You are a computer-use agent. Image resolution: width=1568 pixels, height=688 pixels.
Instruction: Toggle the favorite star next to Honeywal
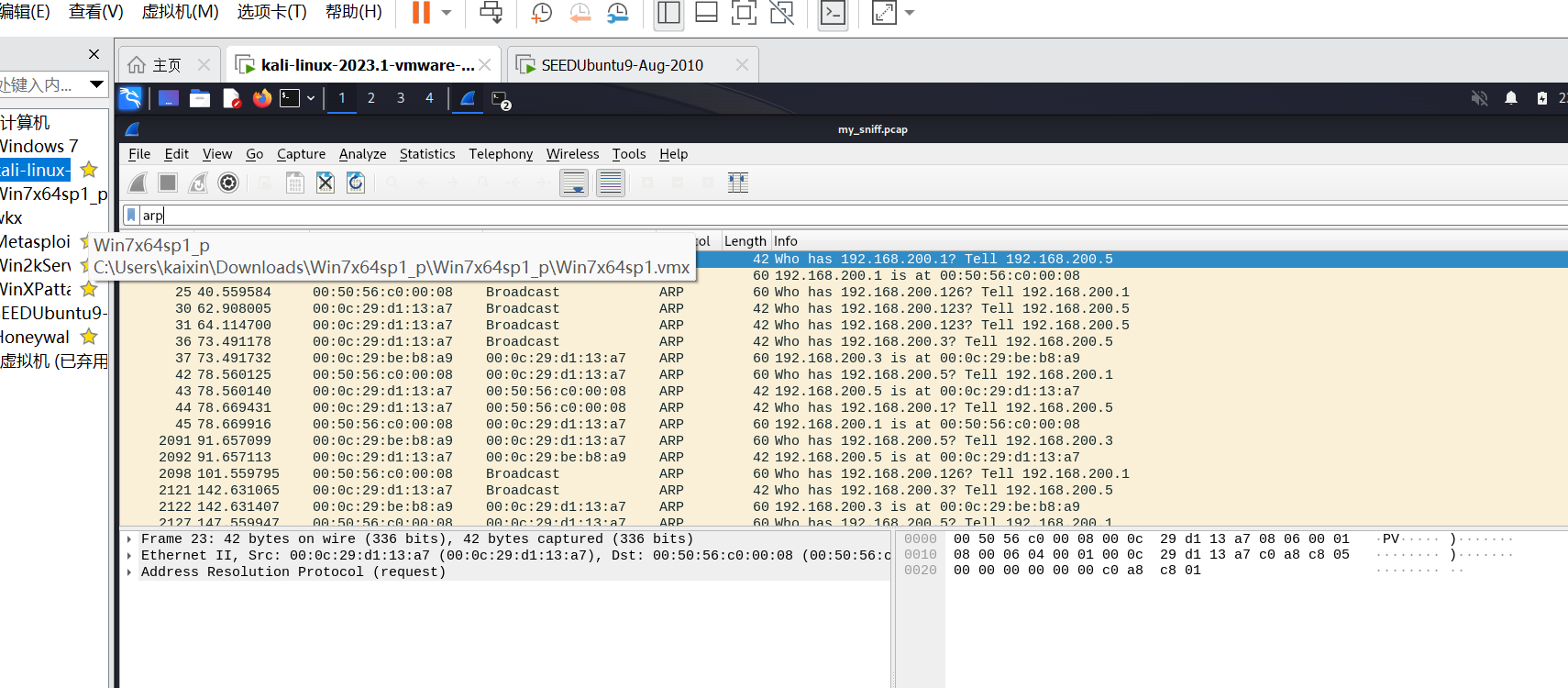click(x=89, y=337)
